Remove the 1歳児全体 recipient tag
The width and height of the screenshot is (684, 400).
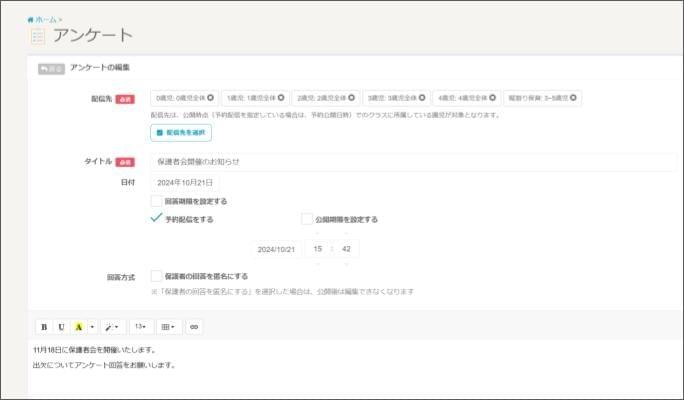click(x=281, y=98)
